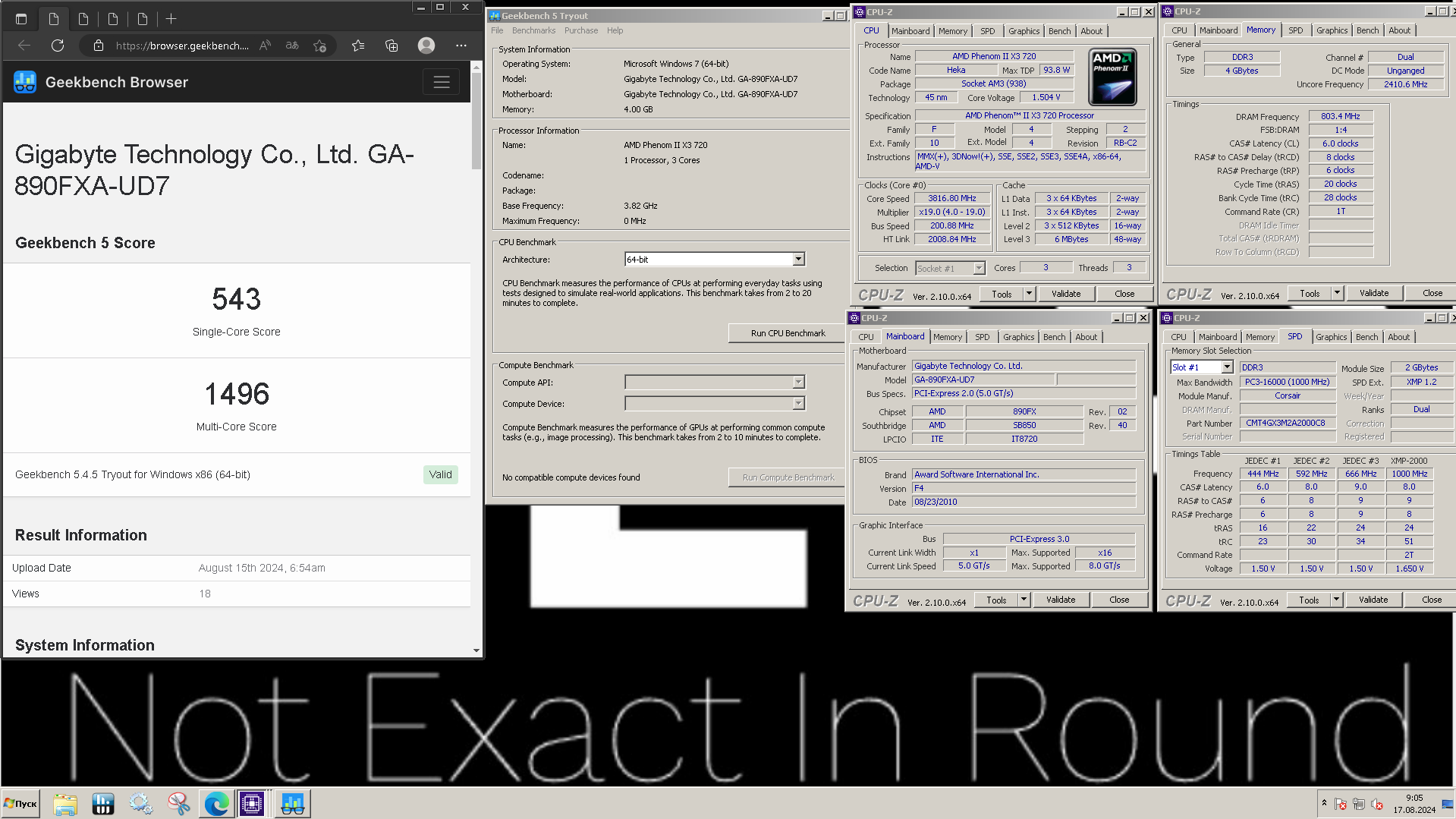Open the favorites list
This screenshot has height=819, width=1456.
coord(358,46)
